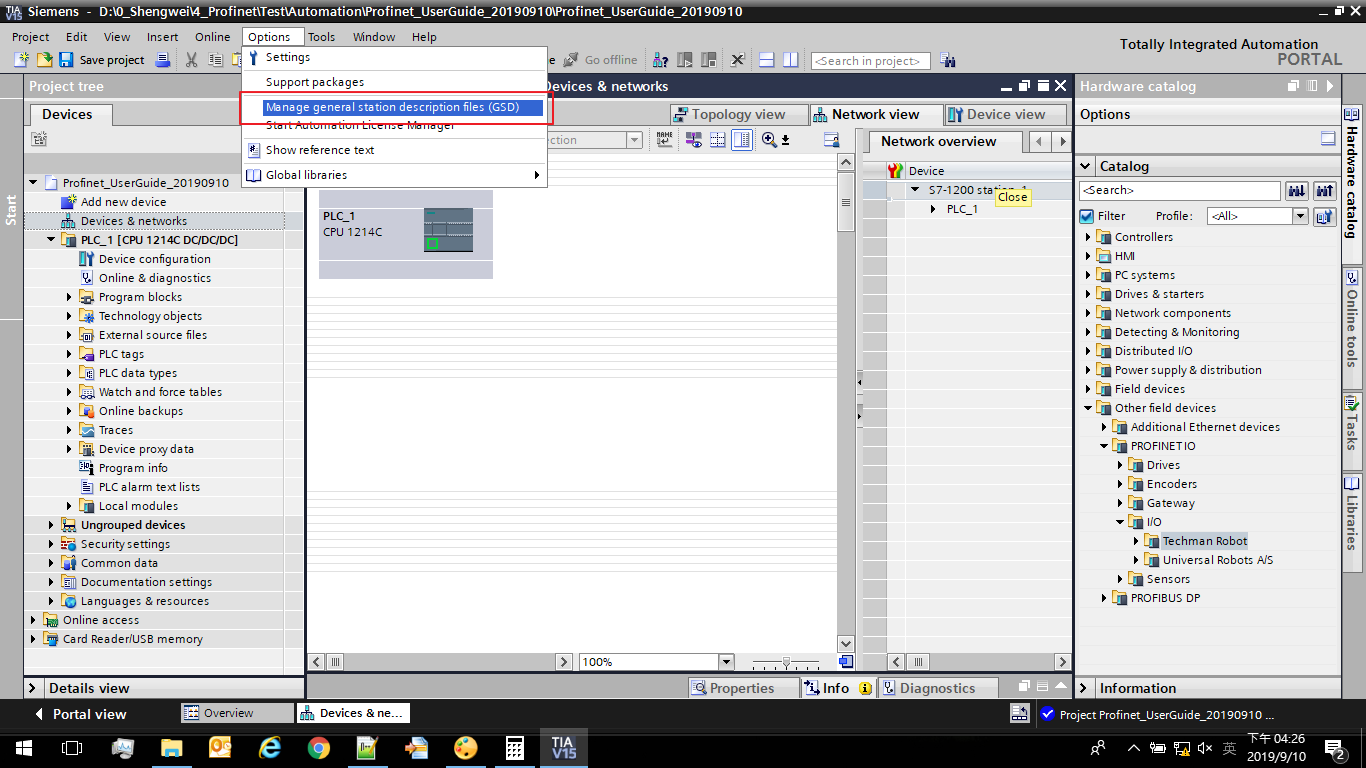Click the Accessible devices toolbar icon

point(662,60)
